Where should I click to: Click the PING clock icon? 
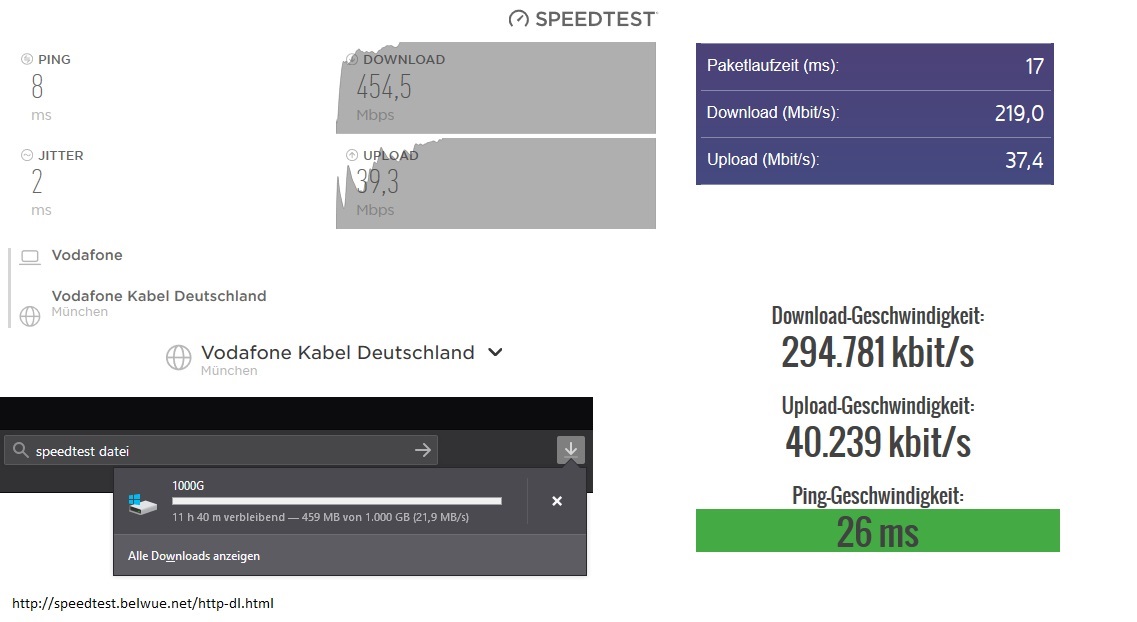[x=27, y=59]
